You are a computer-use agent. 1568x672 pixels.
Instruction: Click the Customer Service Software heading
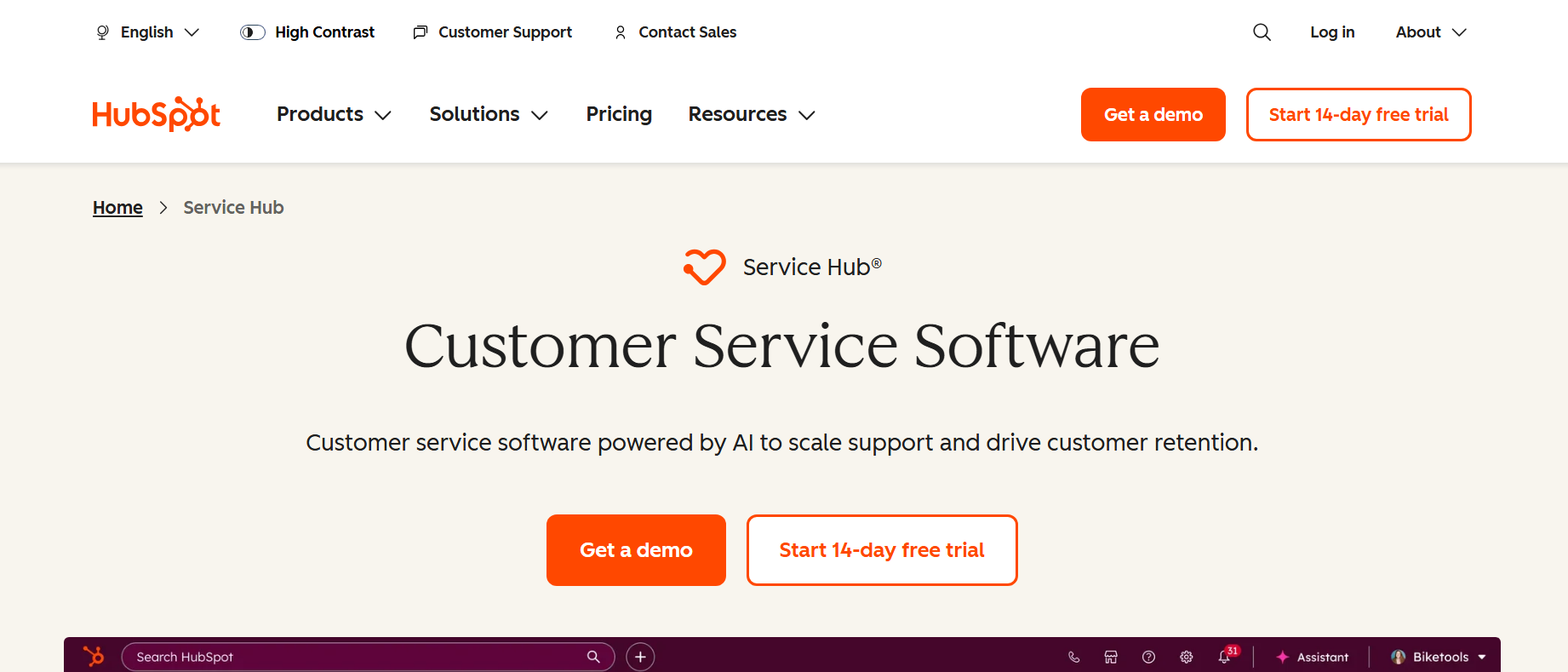pyautogui.click(x=782, y=346)
